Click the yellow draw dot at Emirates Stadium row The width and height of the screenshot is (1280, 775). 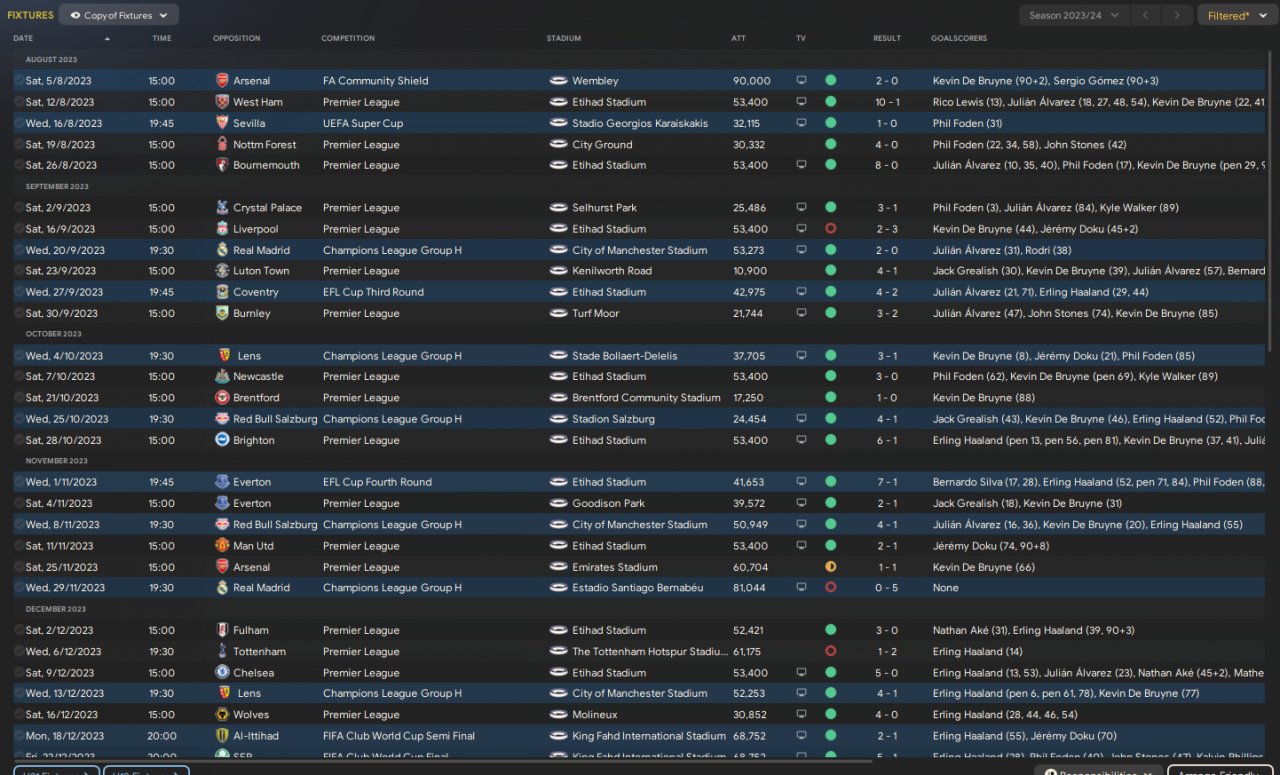(830, 567)
